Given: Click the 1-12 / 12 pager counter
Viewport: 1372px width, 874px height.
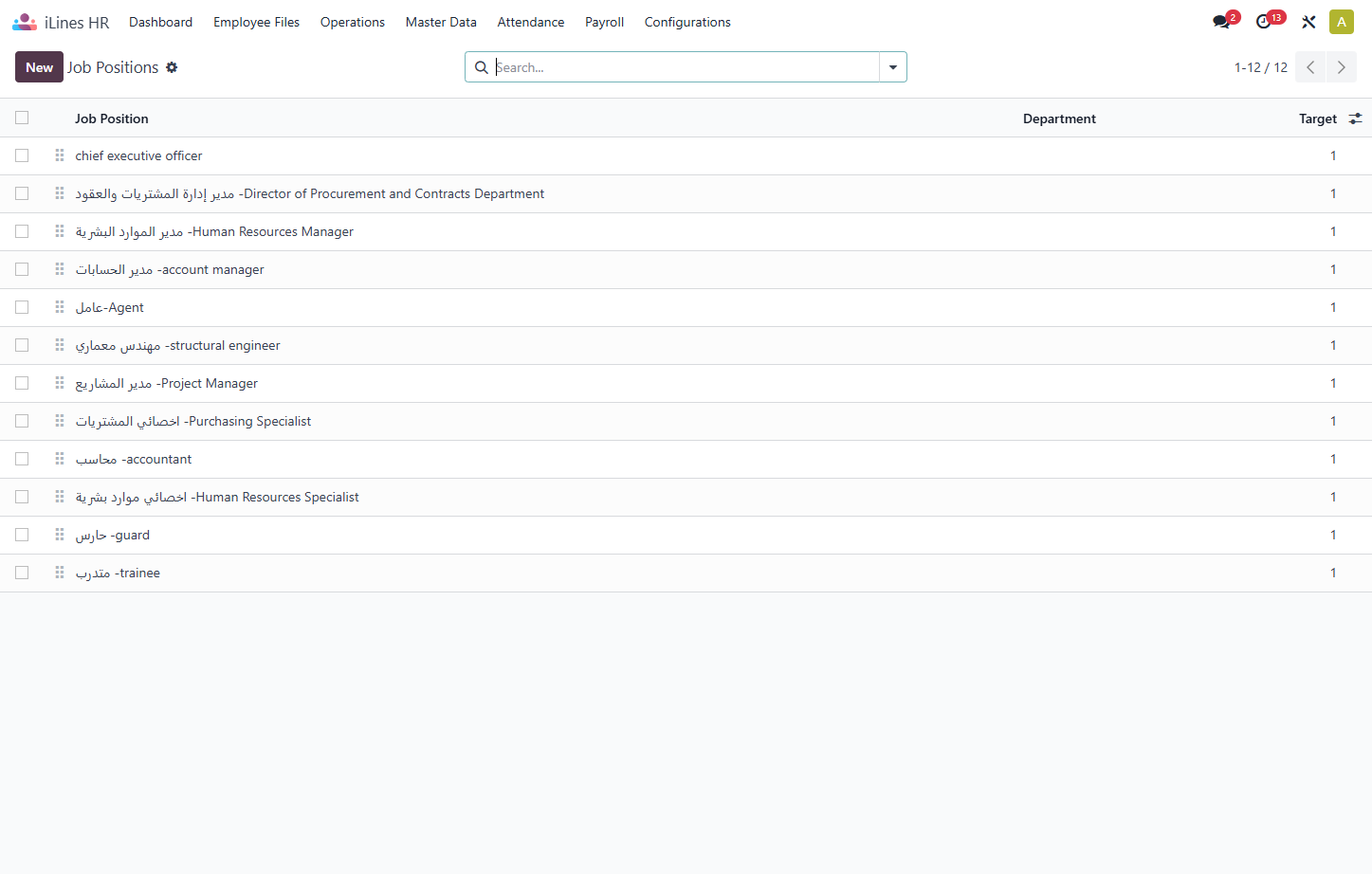Looking at the screenshot, I should pyautogui.click(x=1261, y=67).
